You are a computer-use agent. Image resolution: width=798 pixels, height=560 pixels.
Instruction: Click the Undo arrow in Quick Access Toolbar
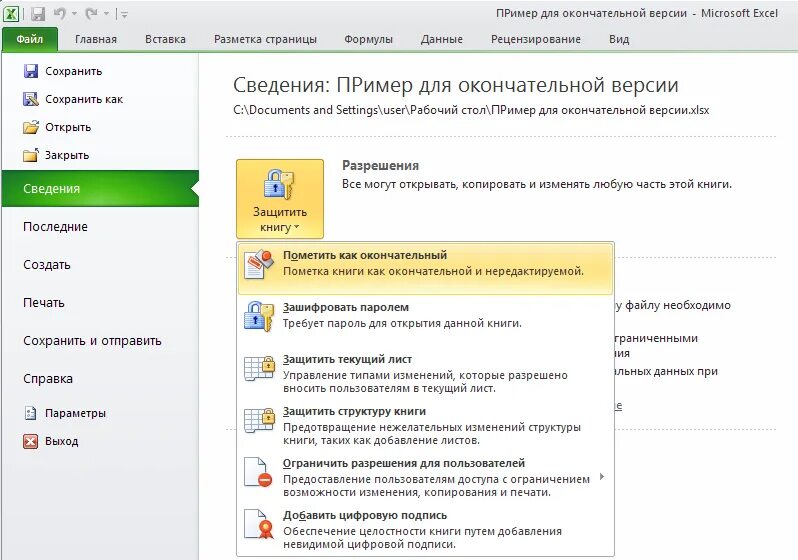(x=60, y=14)
